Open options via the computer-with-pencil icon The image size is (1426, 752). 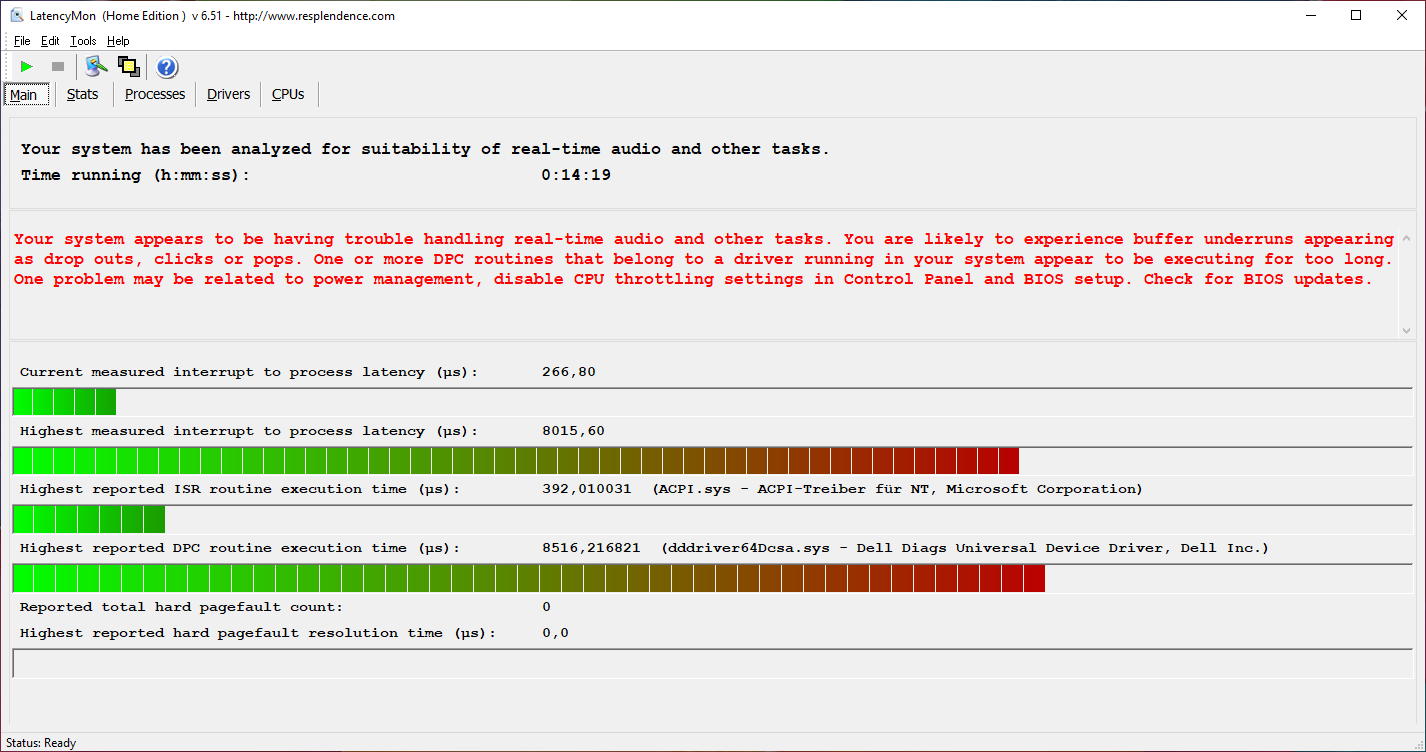pyautogui.click(x=95, y=67)
